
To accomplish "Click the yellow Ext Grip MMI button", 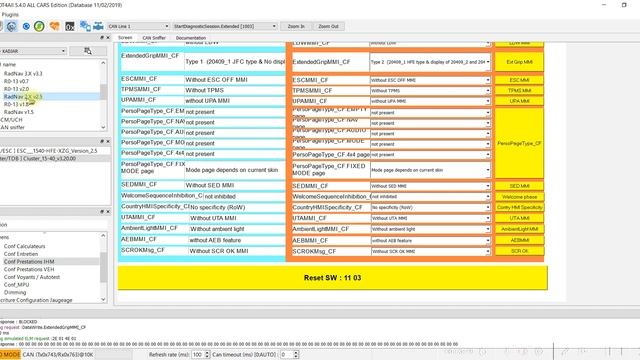I will tap(519, 62).
